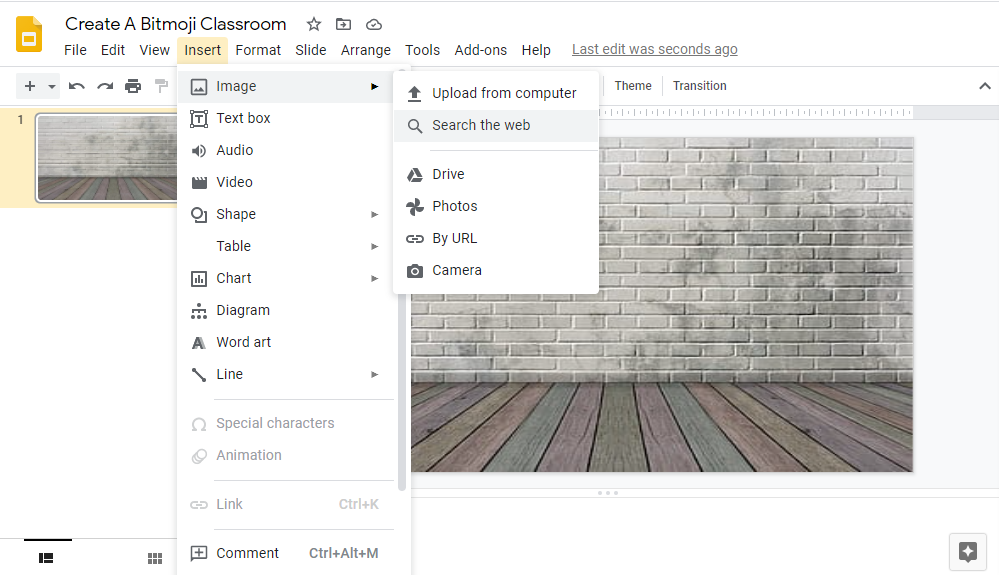
Task: Click the redo arrow in toolbar
Action: coord(105,86)
